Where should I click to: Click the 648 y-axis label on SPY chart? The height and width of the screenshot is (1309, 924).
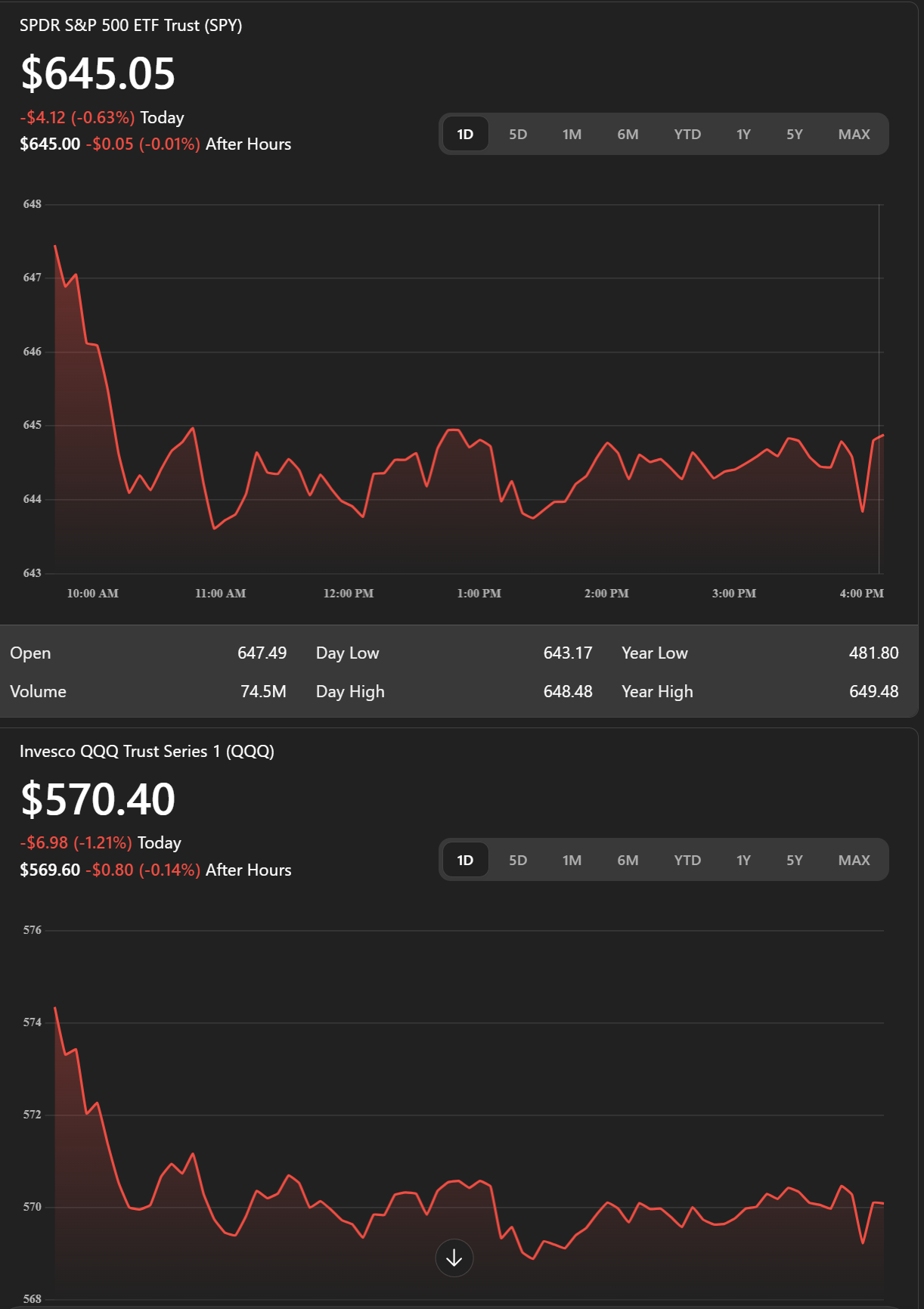(33, 204)
